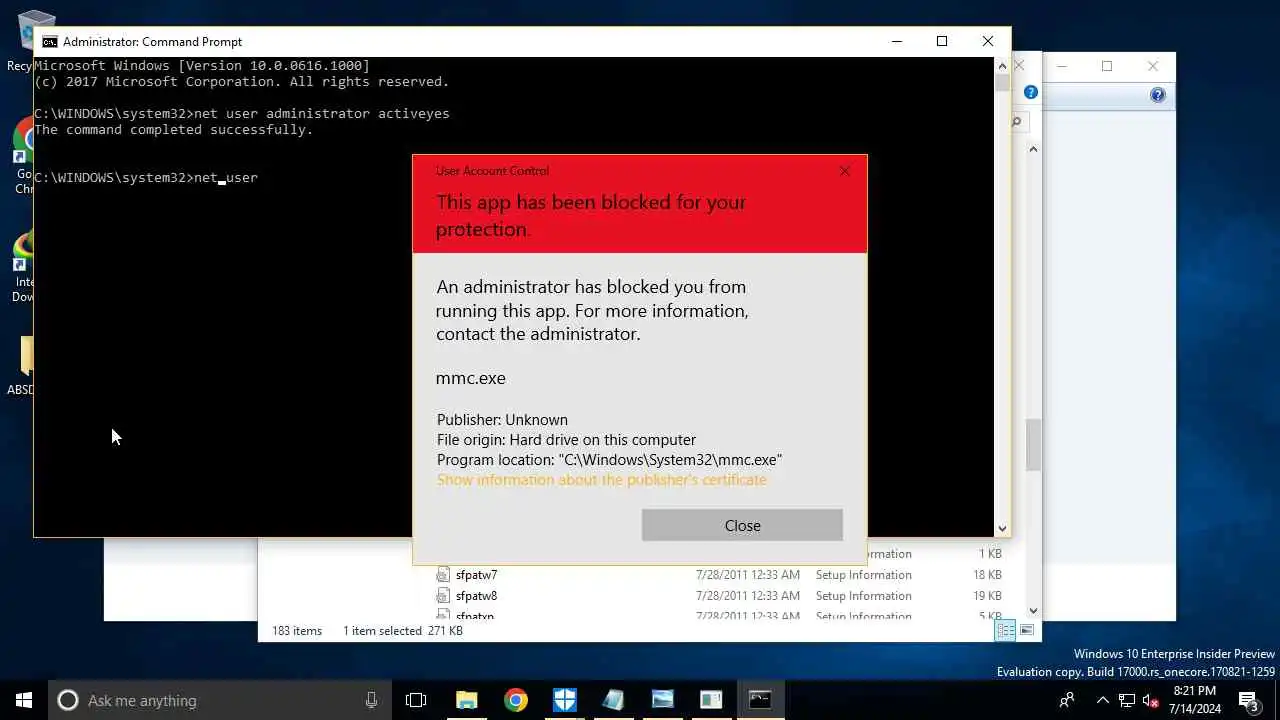Viewport: 1280px width, 720px height.
Task: Open File Explorer from the taskbar
Action: [467, 700]
